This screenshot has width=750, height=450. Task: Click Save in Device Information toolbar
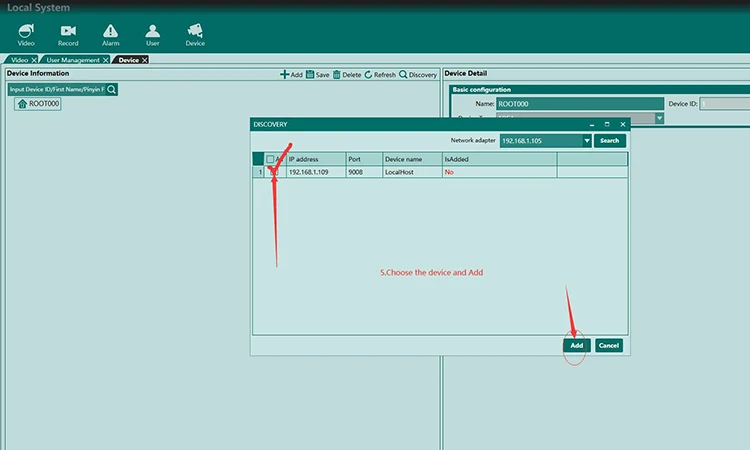(318, 75)
